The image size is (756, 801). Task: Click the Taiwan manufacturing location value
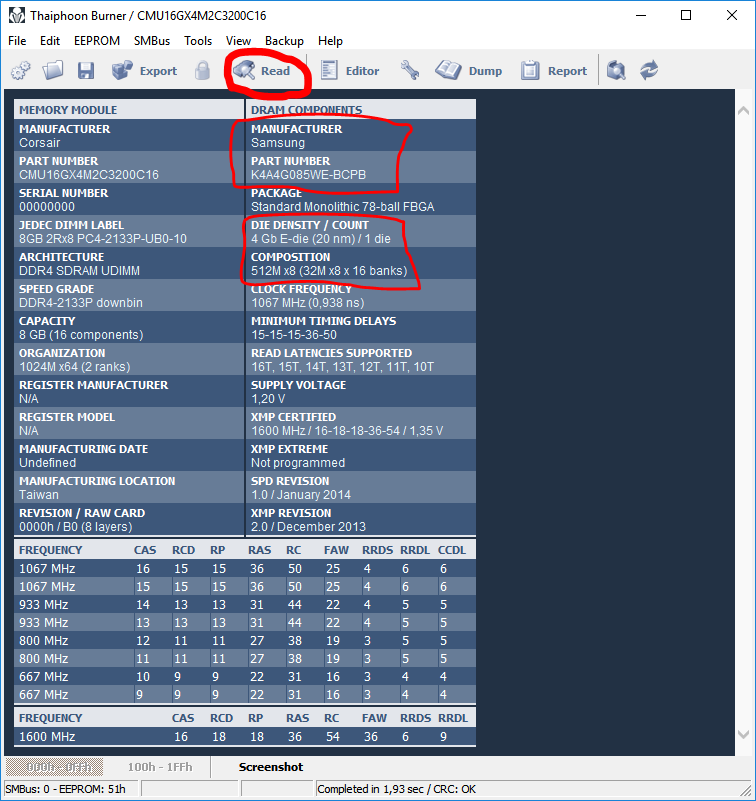pos(39,495)
